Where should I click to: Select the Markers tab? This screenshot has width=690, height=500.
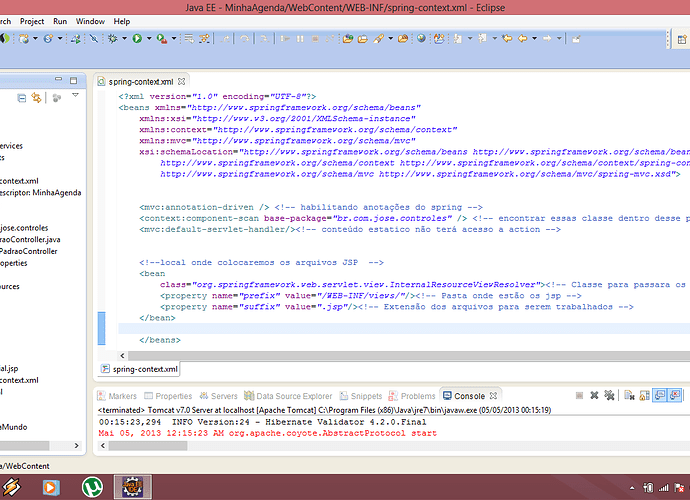122,396
